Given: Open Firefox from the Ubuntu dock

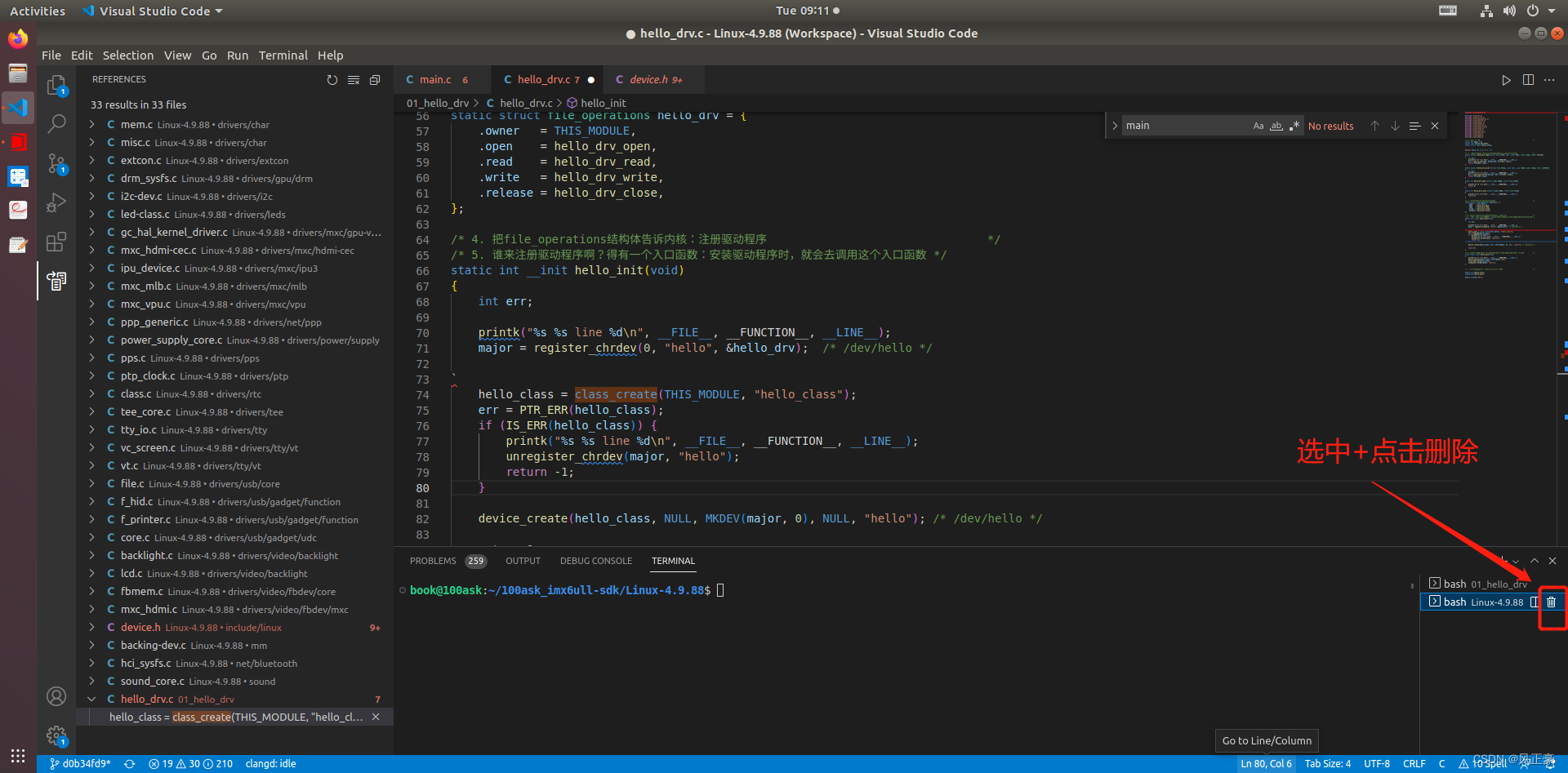Looking at the screenshot, I should coord(18,38).
